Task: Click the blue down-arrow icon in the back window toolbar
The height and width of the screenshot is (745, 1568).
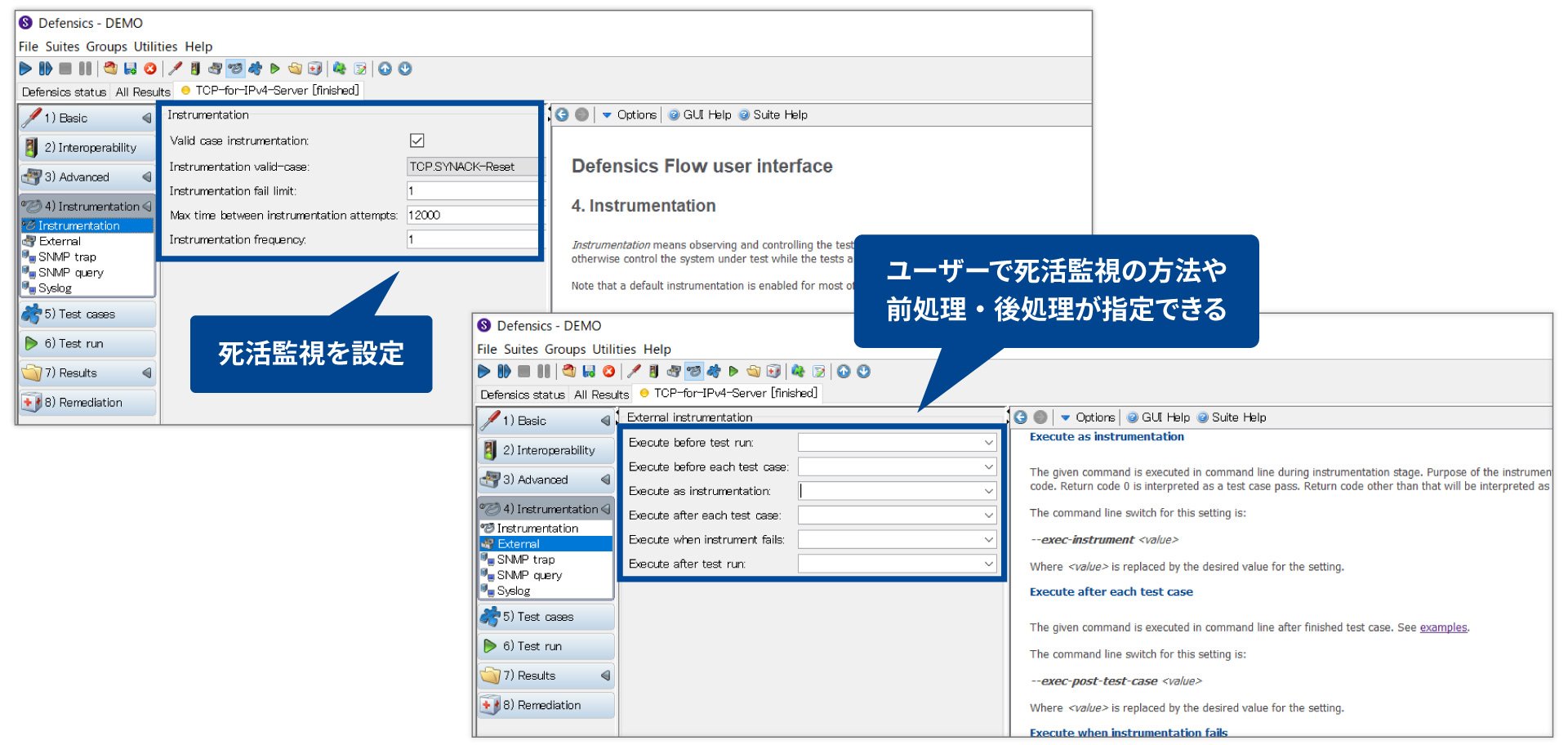Action: pos(405,69)
